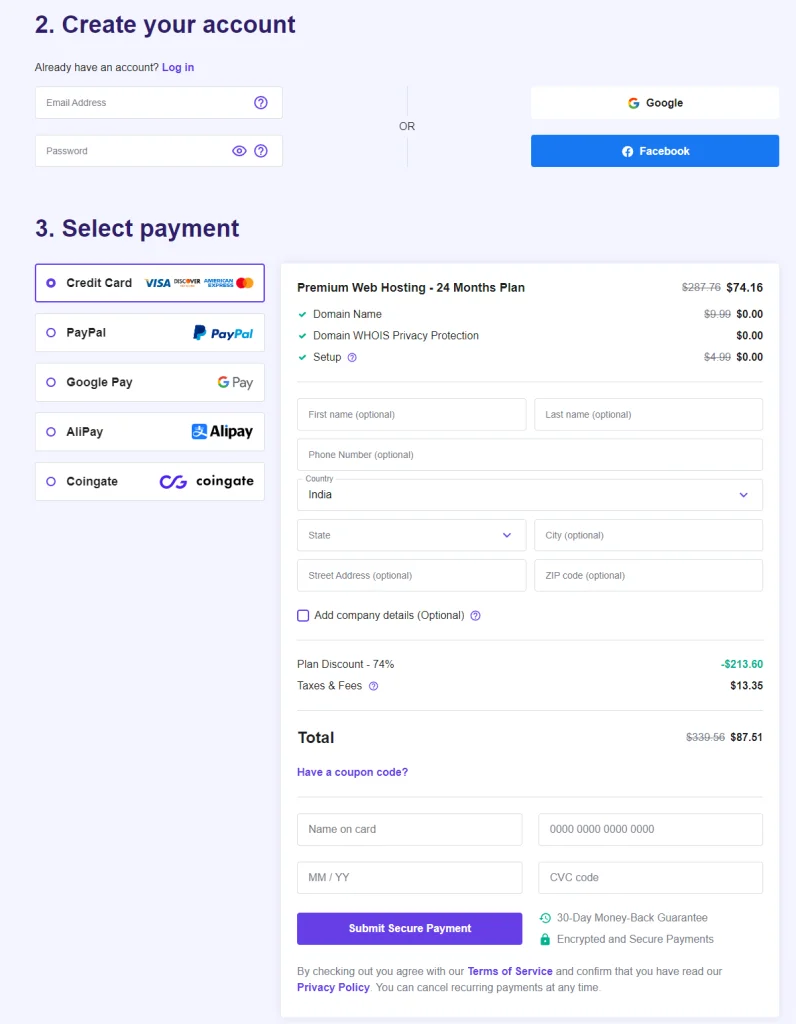The image size is (796, 1024).
Task: Open the Country dropdown showing India
Action: point(529,494)
